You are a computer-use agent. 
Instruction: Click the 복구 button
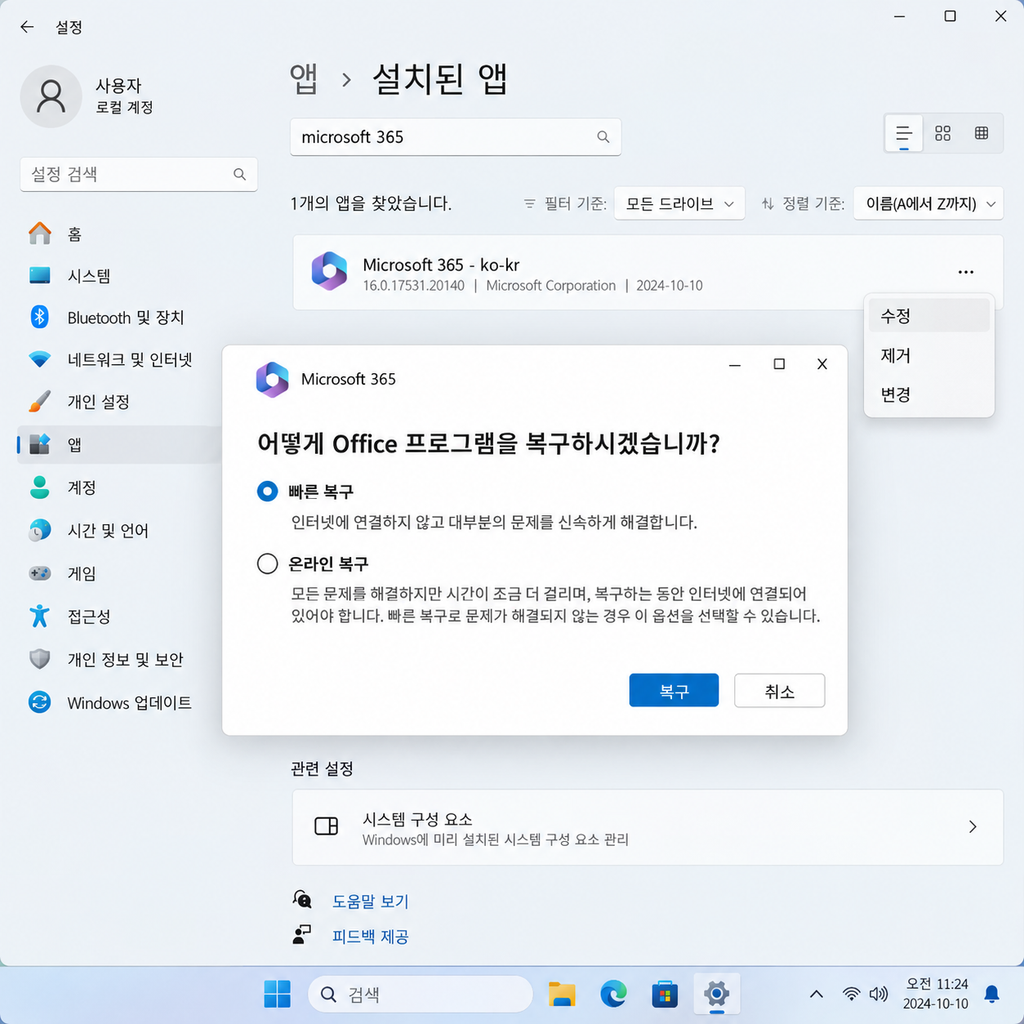click(x=674, y=690)
